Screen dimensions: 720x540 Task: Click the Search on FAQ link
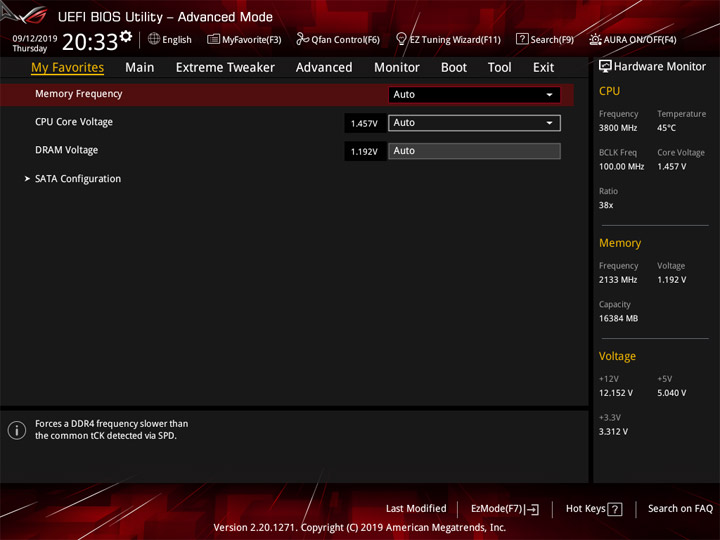[680, 508]
